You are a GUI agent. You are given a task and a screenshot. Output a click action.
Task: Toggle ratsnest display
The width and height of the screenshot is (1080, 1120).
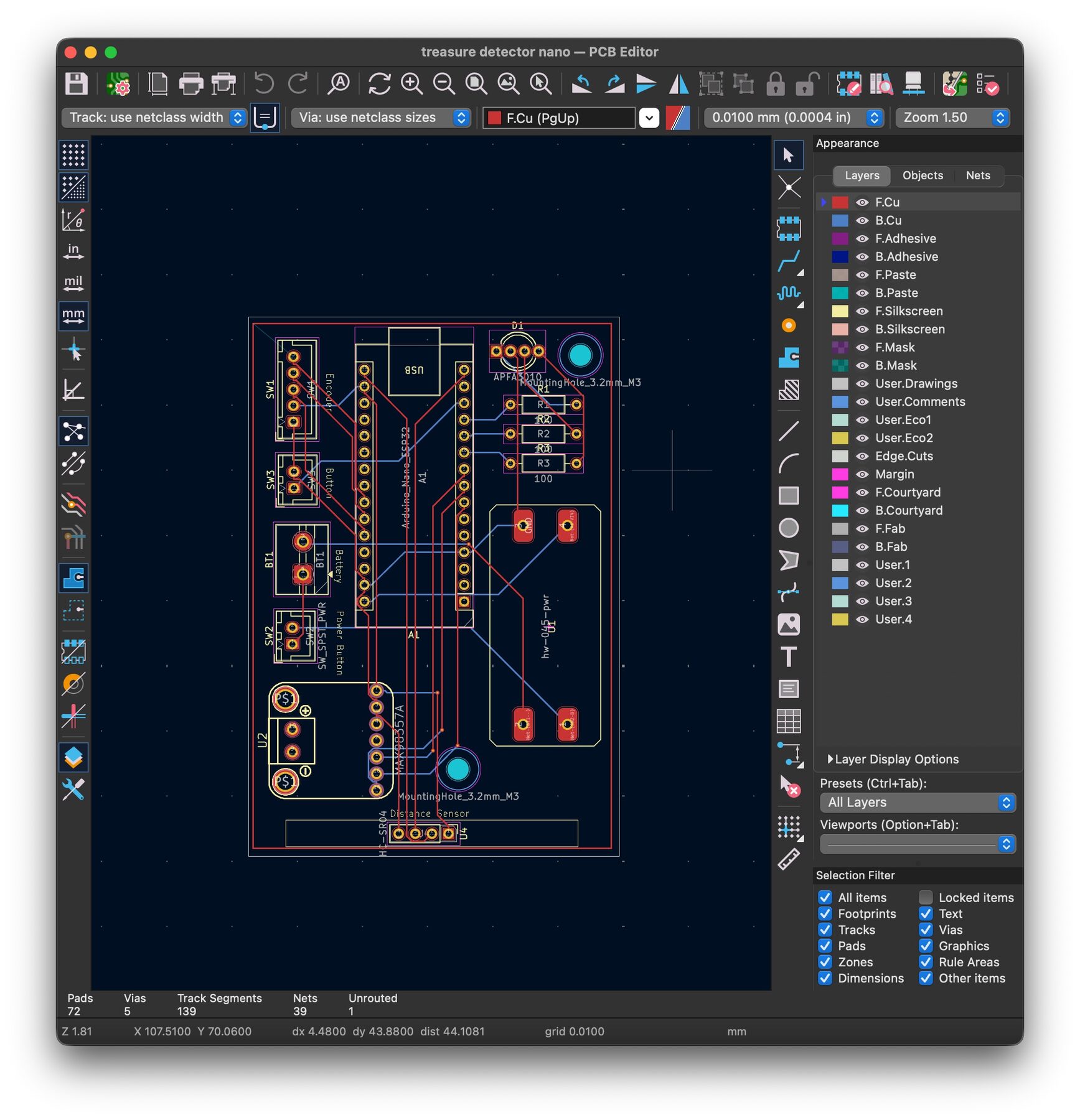(73, 431)
